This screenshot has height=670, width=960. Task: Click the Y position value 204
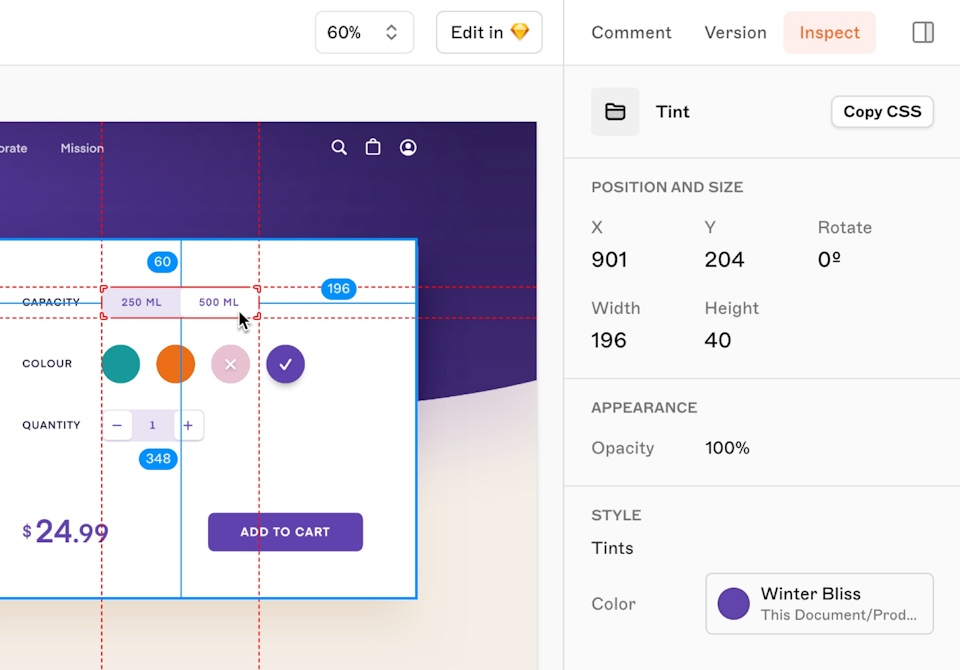click(x=724, y=260)
